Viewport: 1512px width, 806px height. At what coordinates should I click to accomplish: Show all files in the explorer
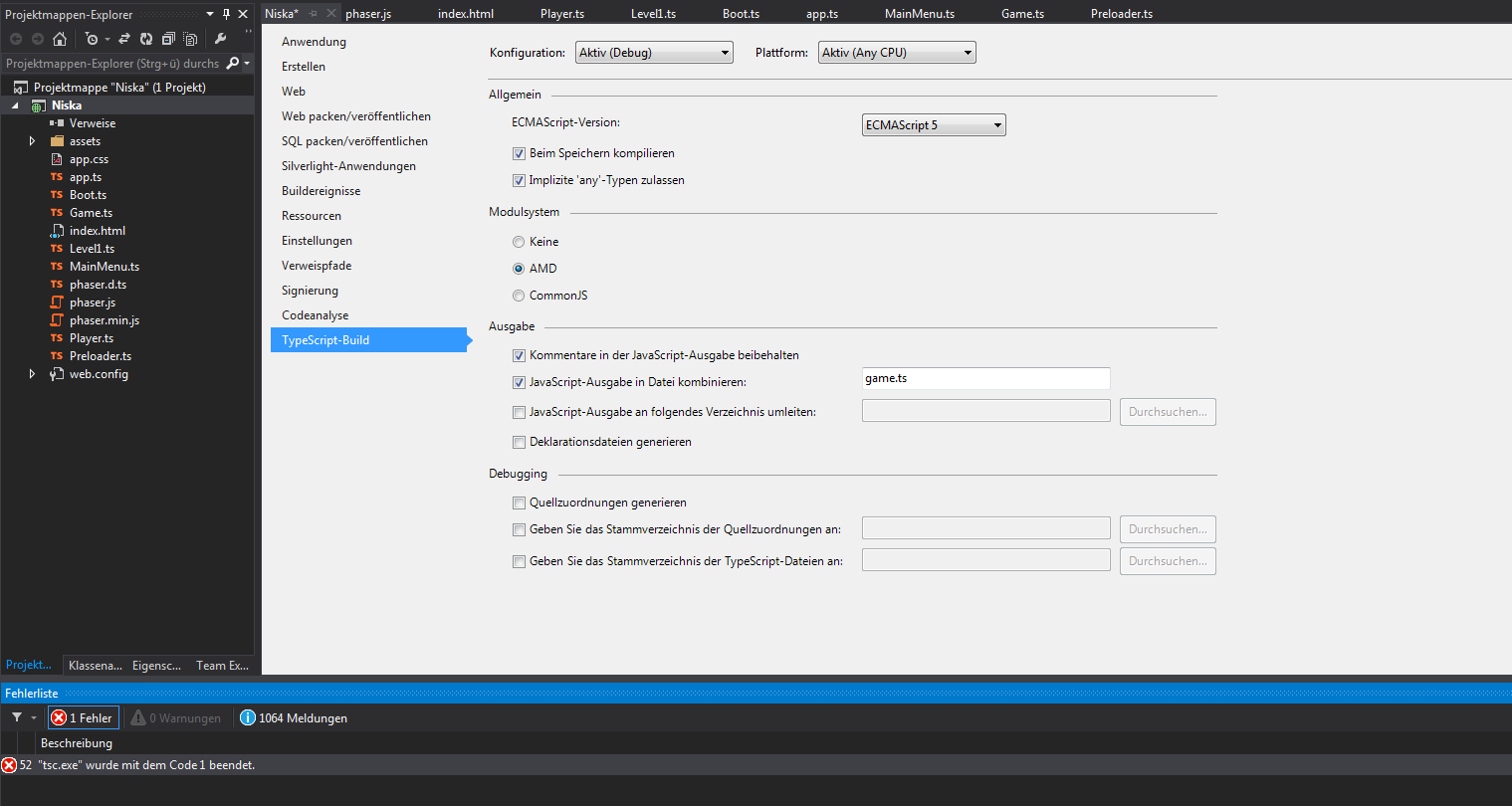[x=190, y=39]
